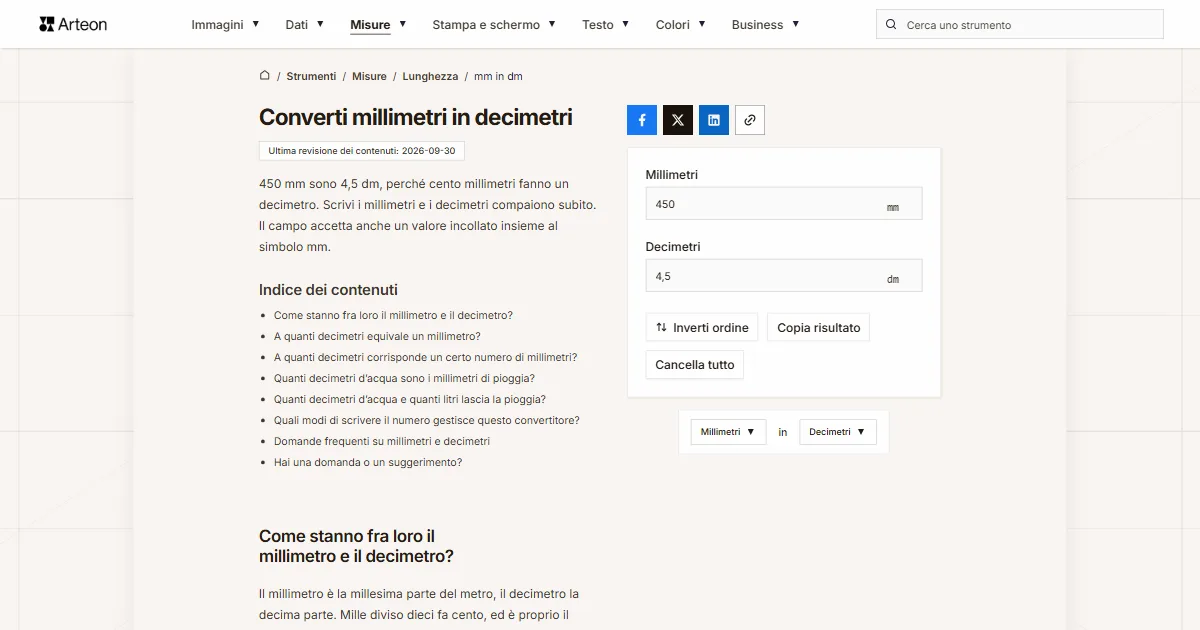The width and height of the screenshot is (1200, 630).
Task: Open the Dati menu
Action: (x=305, y=24)
